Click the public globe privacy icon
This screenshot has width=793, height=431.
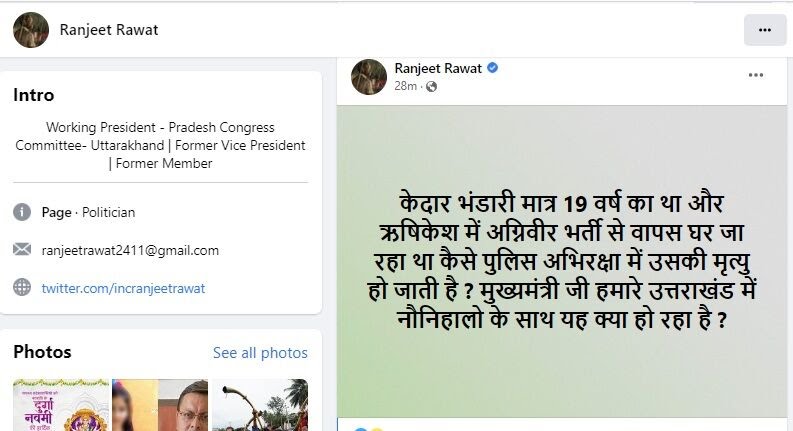pos(431,87)
